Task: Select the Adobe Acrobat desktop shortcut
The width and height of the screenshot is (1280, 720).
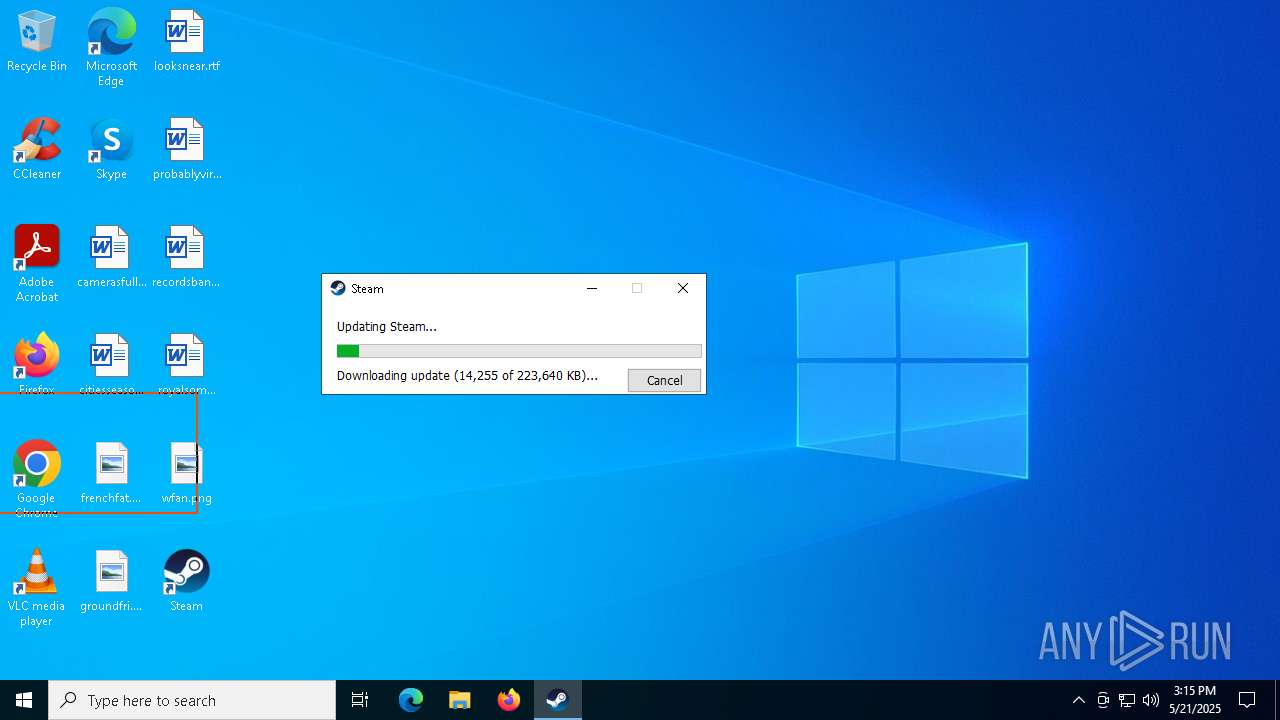Action: (x=37, y=264)
